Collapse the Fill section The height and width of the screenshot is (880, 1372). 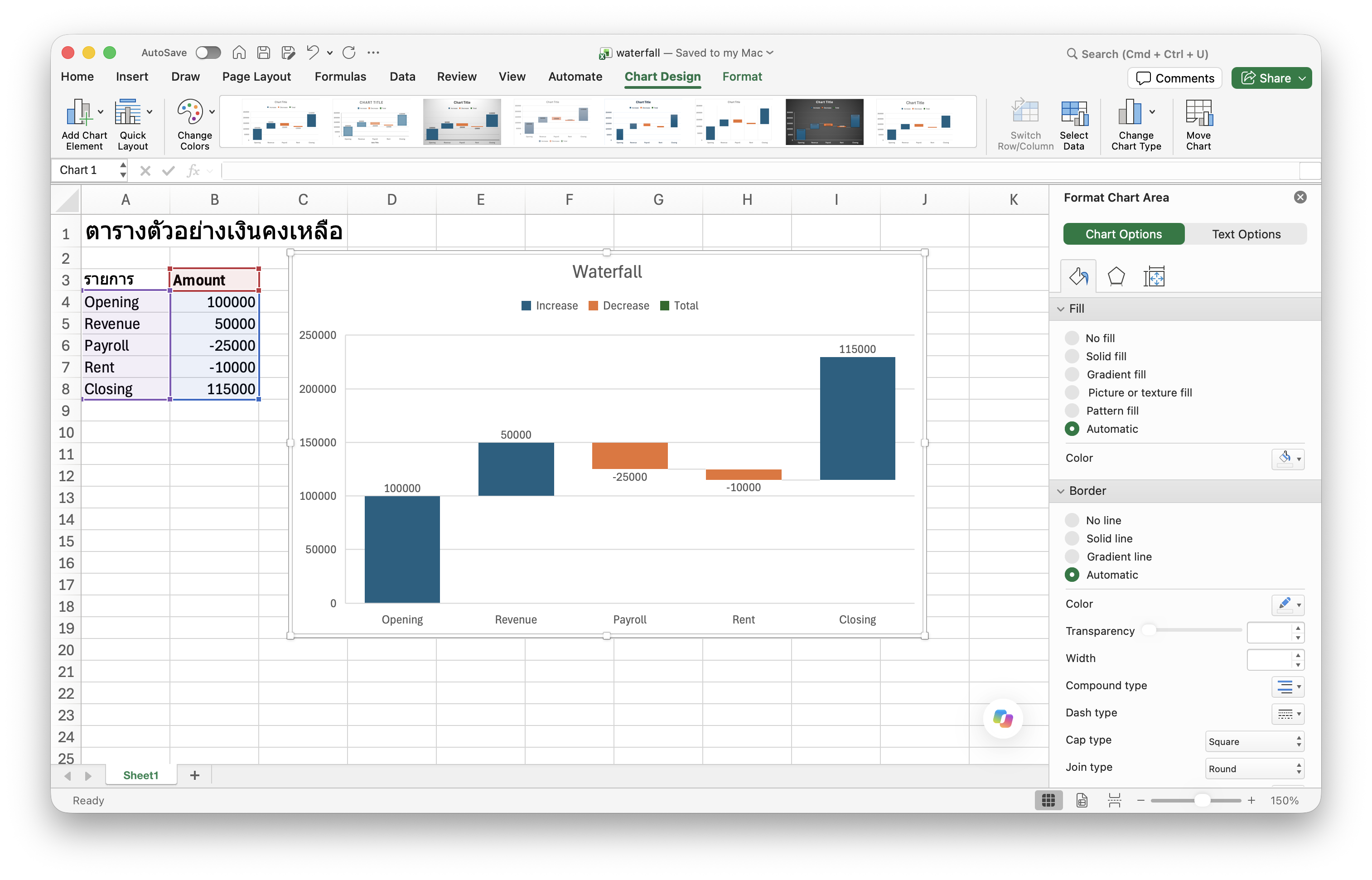[1061, 309]
